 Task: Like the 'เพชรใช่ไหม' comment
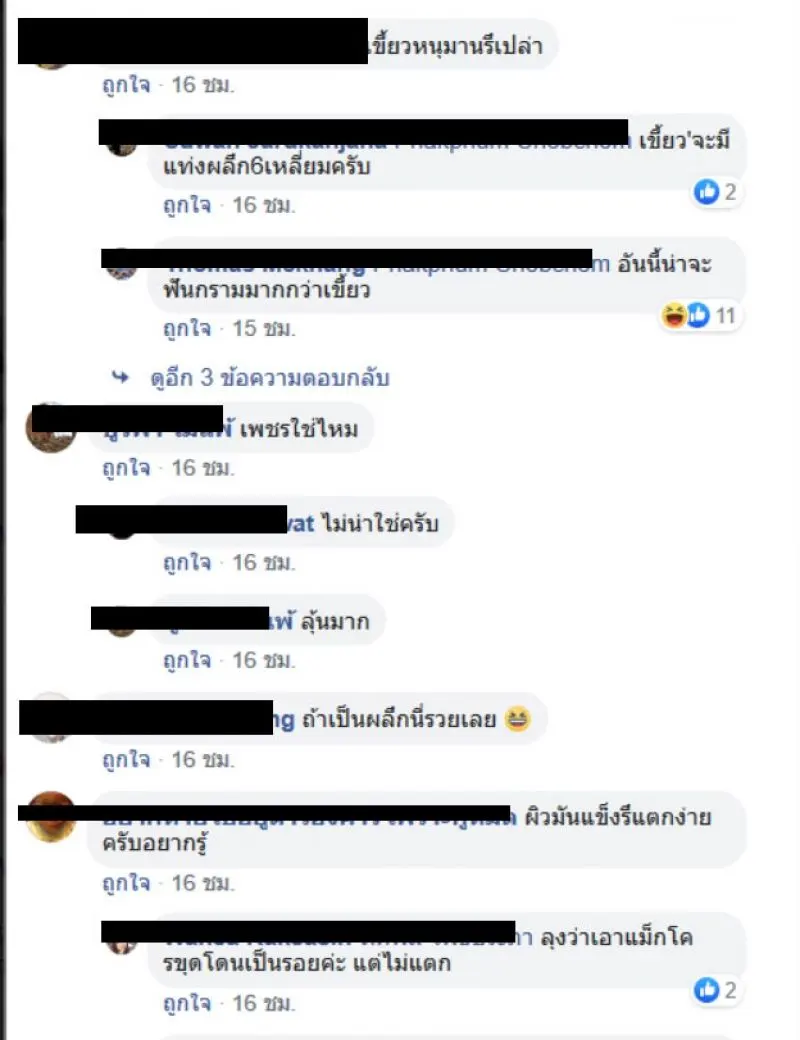(126, 468)
